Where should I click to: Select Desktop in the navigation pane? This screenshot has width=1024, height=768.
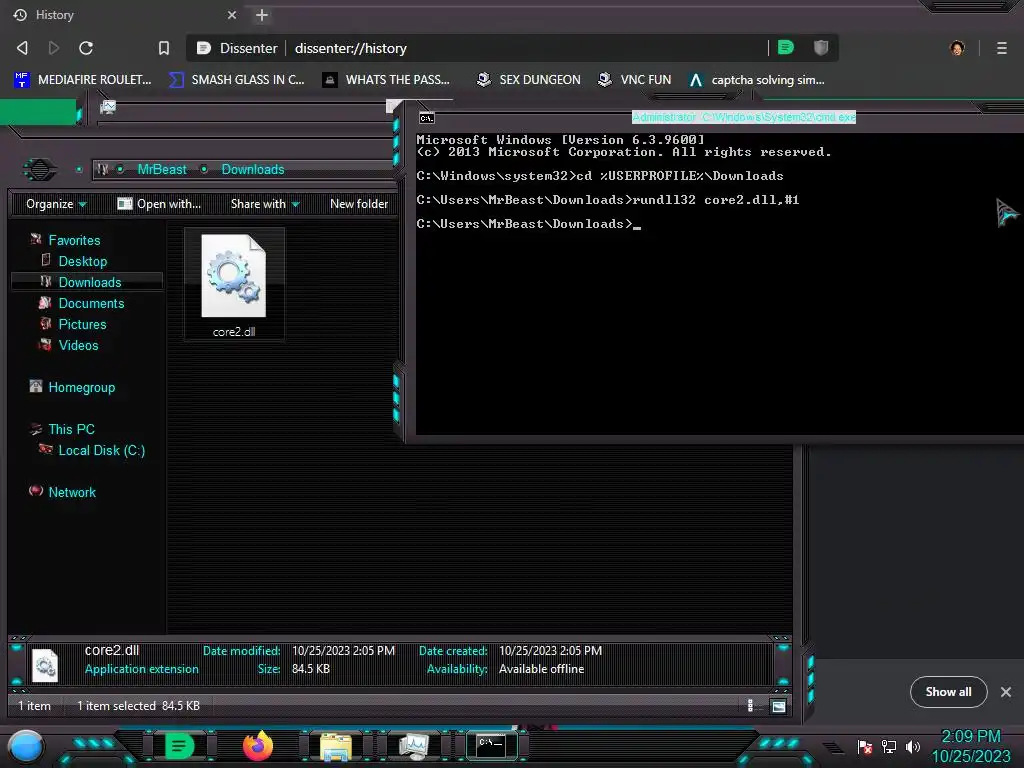(x=82, y=261)
